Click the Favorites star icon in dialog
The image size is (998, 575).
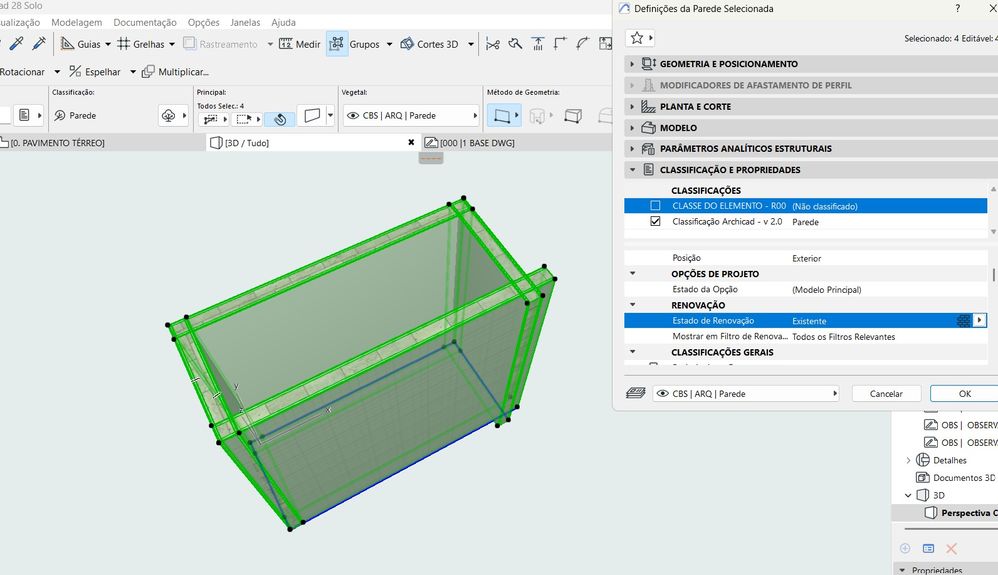pos(634,38)
